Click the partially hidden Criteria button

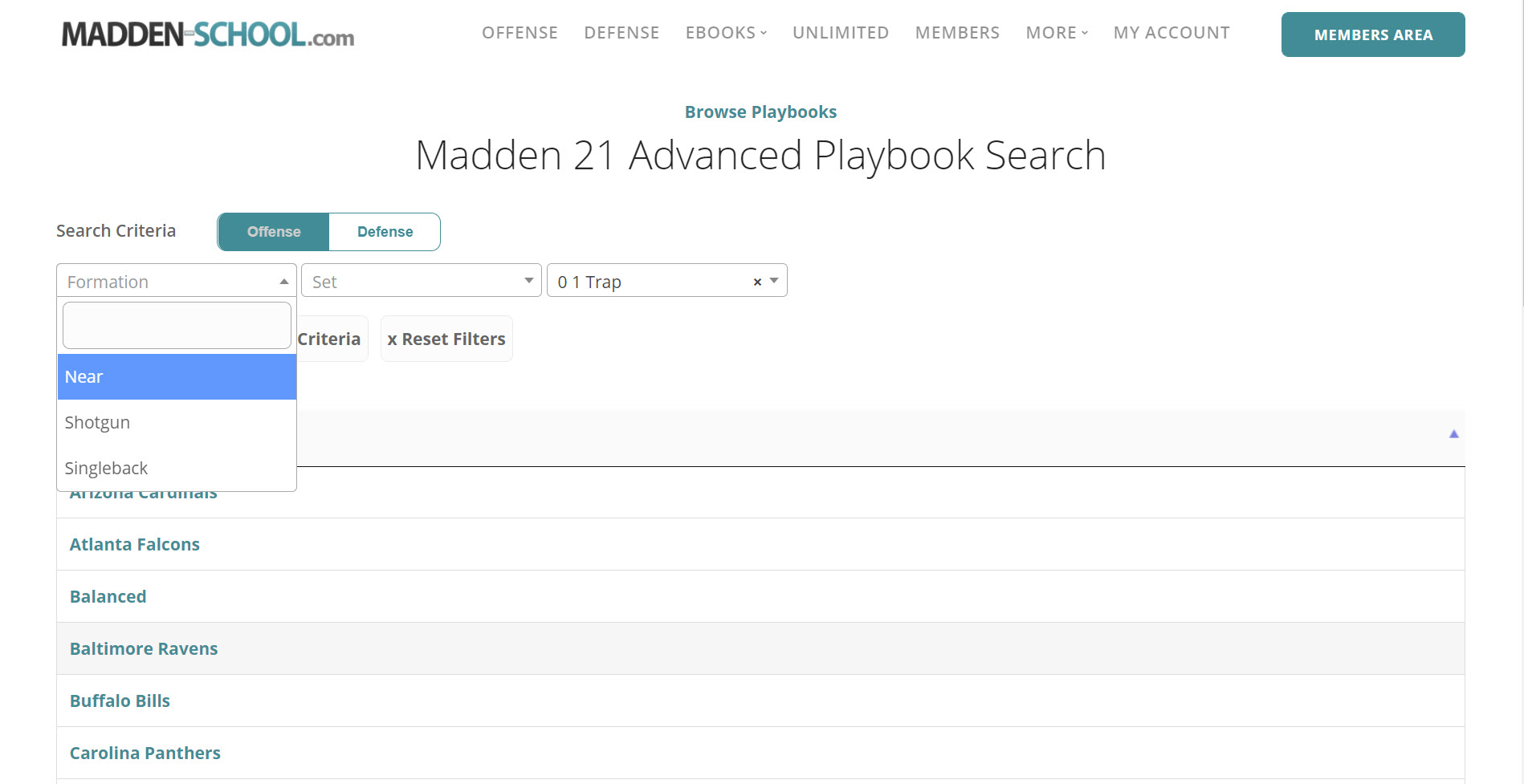point(332,339)
